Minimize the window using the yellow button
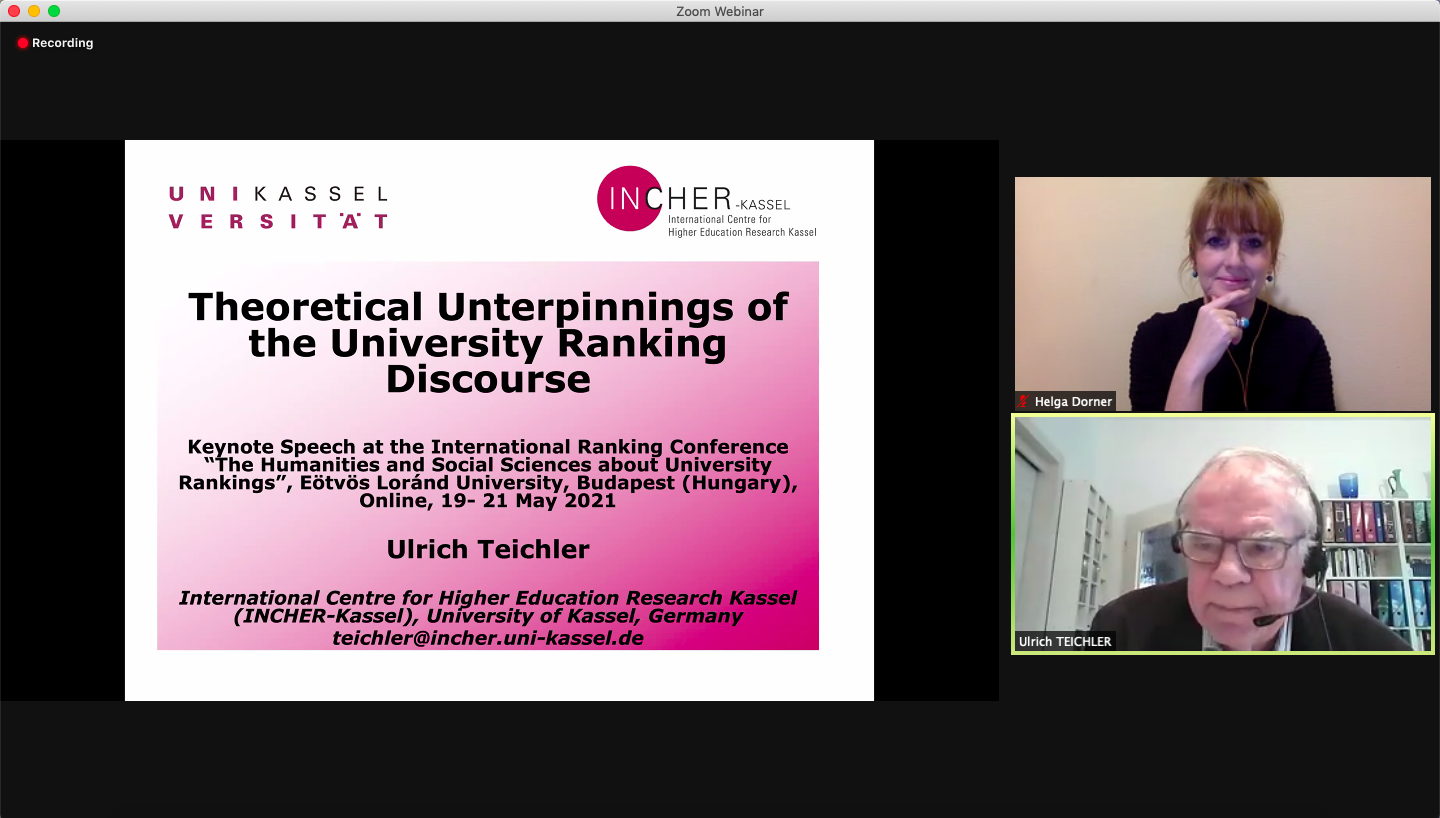1440x818 pixels. (34, 11)
